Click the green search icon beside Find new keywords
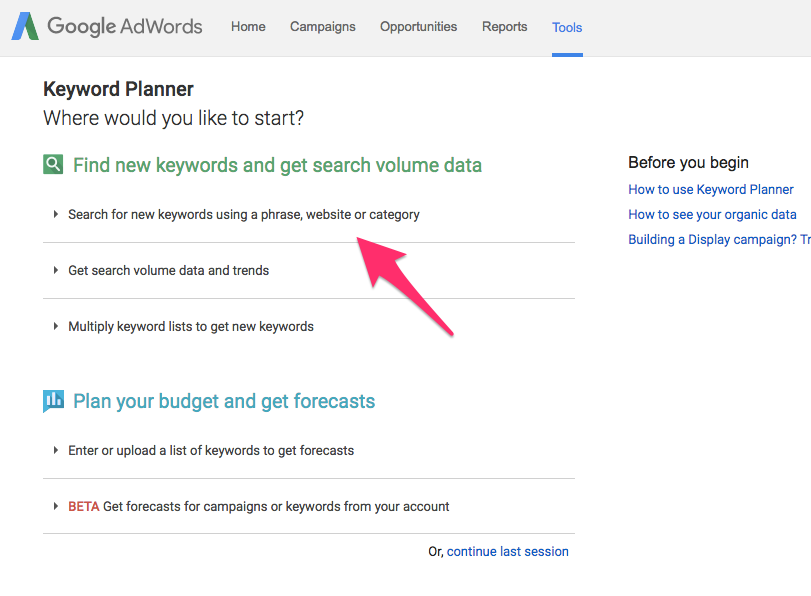Image resolution: width=811 pixels, height=596 pixels. 52,163
